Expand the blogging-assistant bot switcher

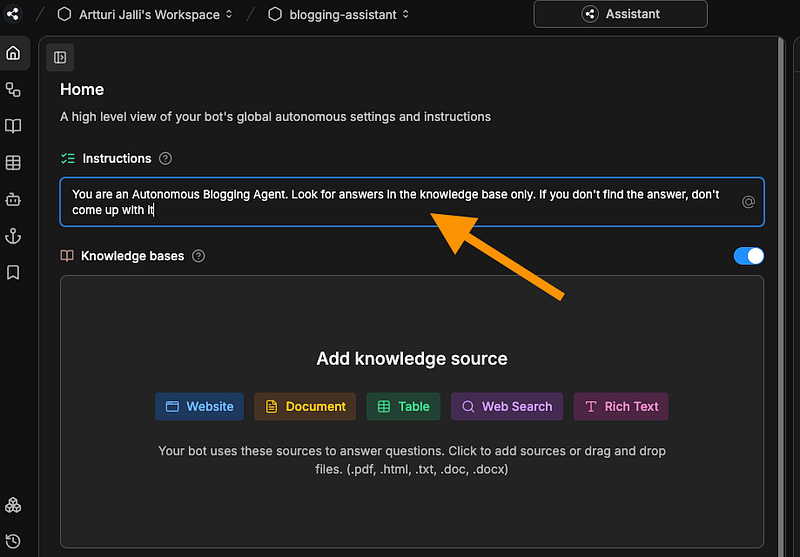[339, 14]
